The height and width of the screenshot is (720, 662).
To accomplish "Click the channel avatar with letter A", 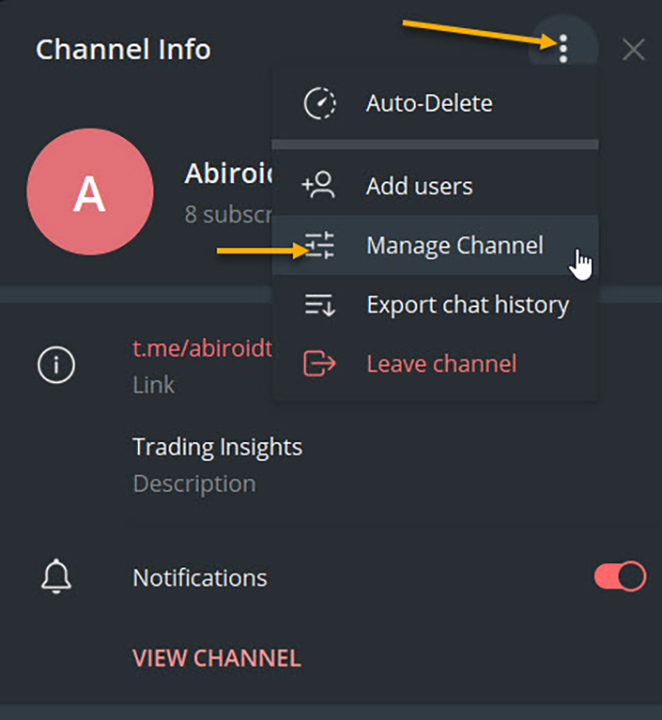I will click(x=90, y=193).
